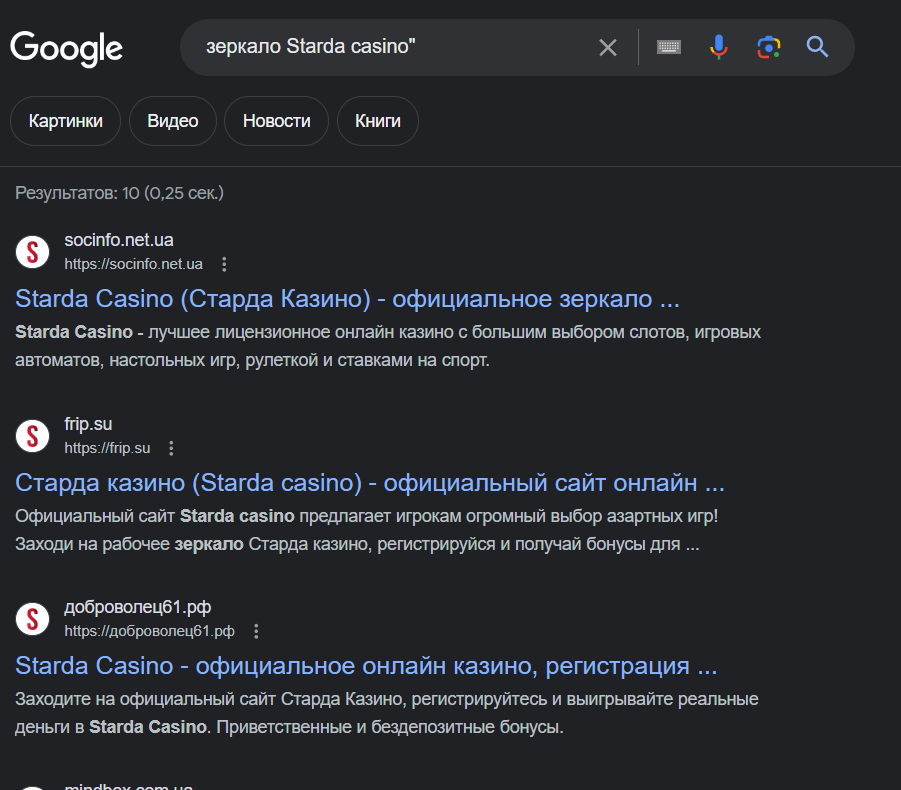Click the 'Результатов: 10 (0,25 сек.)' stats text

point(119,193)
